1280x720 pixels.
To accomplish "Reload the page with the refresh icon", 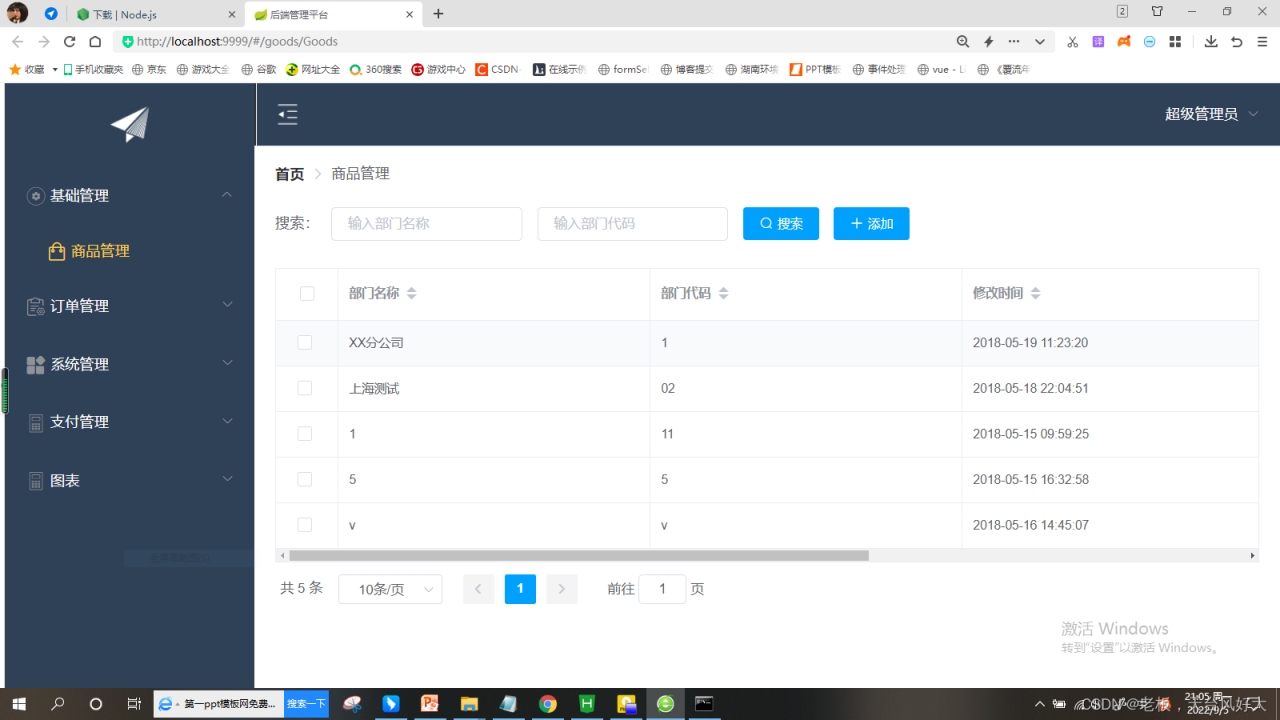I will coord(69,42).
